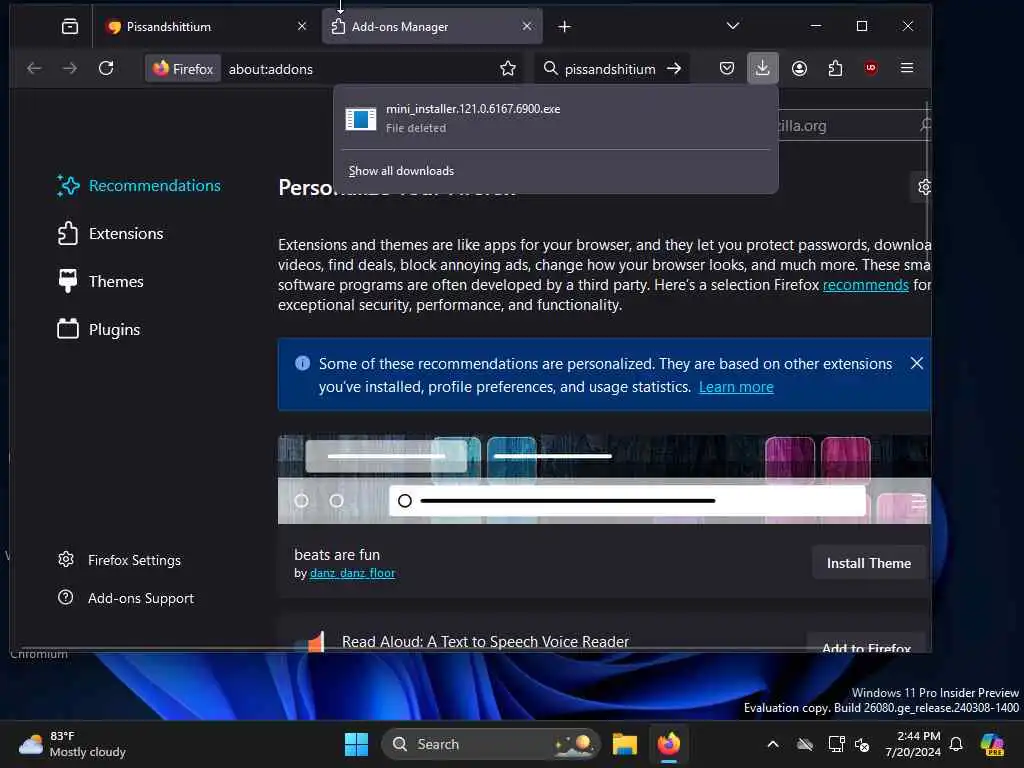1024x768 pixels.
Task: Click the beats are fun theme preview
Action: 604,479
